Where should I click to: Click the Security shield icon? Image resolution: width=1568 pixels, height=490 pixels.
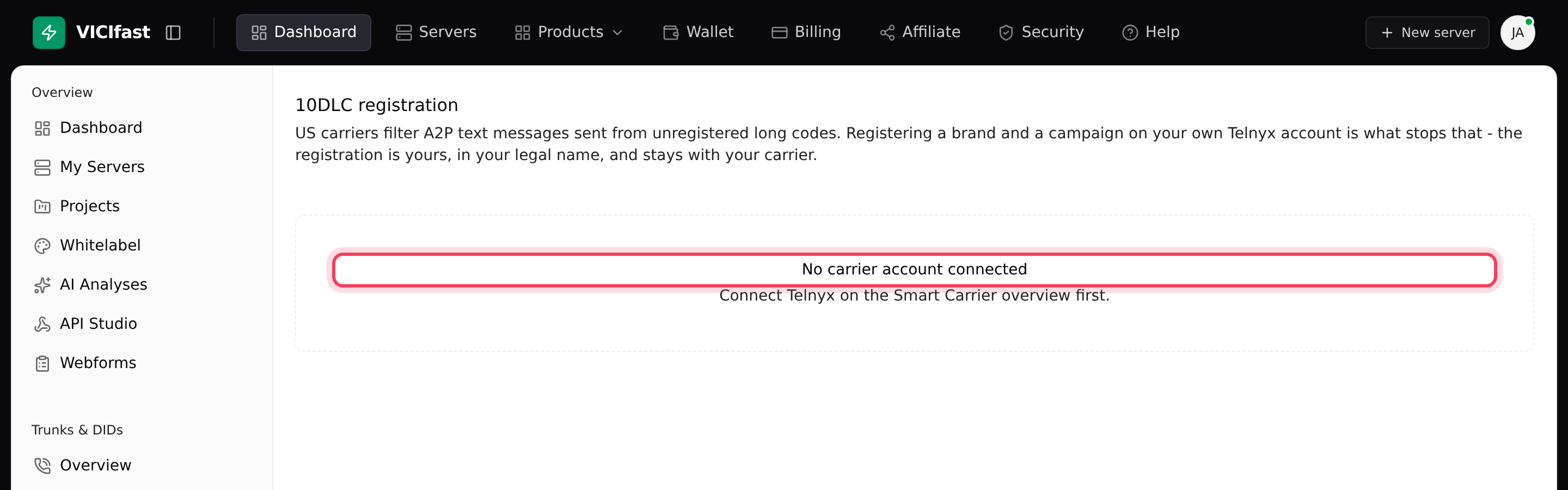(x=1006, y=33)
